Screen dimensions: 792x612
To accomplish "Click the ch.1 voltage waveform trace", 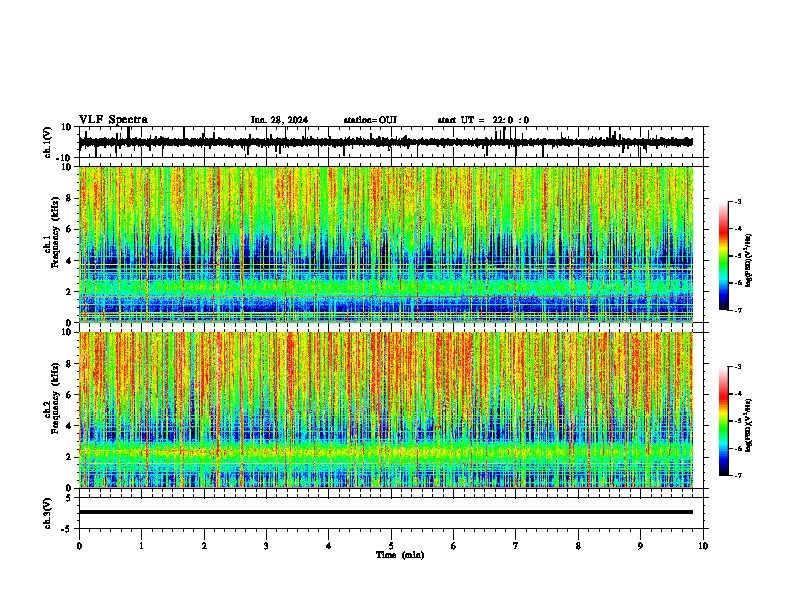I will tap(386, 142).
